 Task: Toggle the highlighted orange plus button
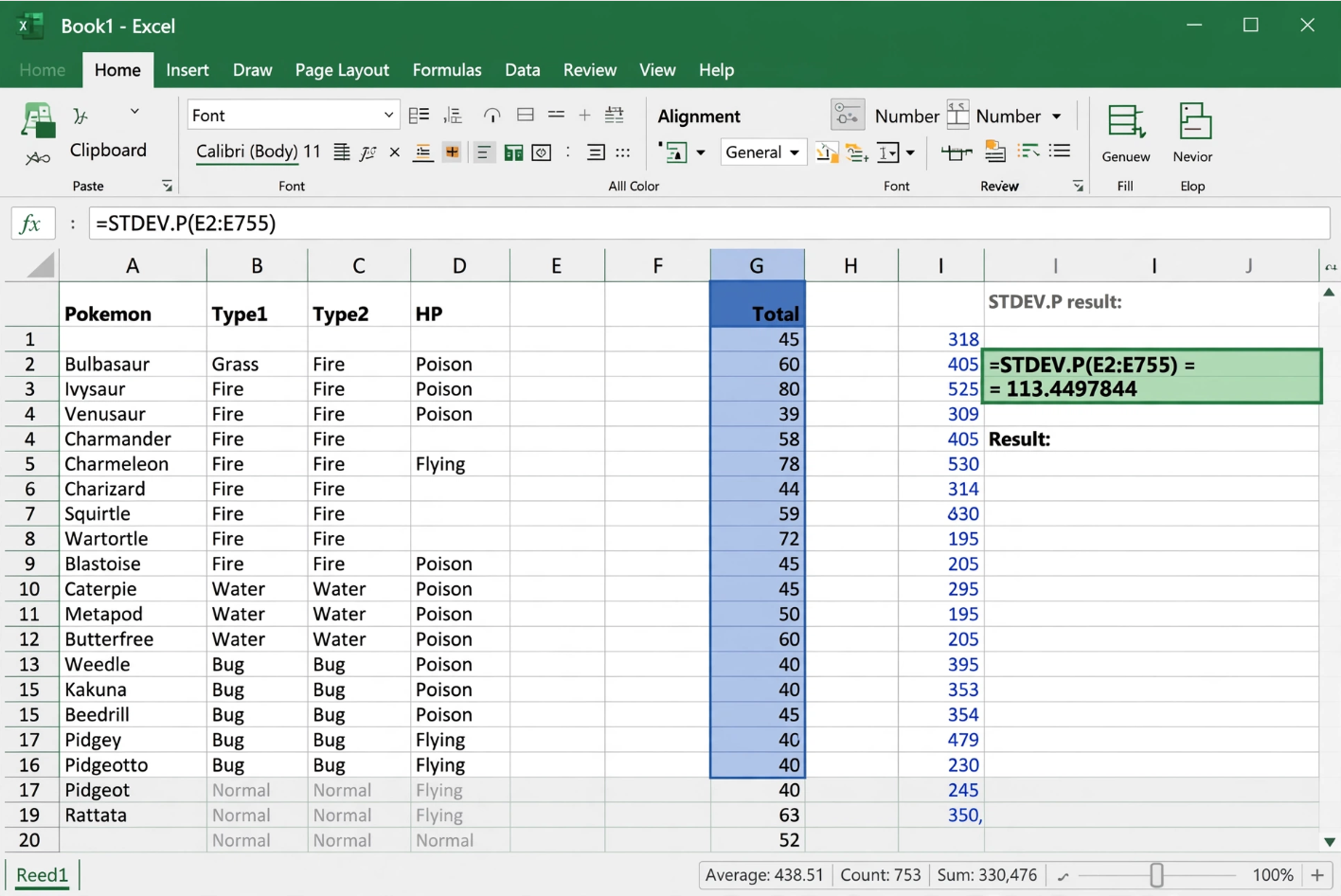click(452, 152)
